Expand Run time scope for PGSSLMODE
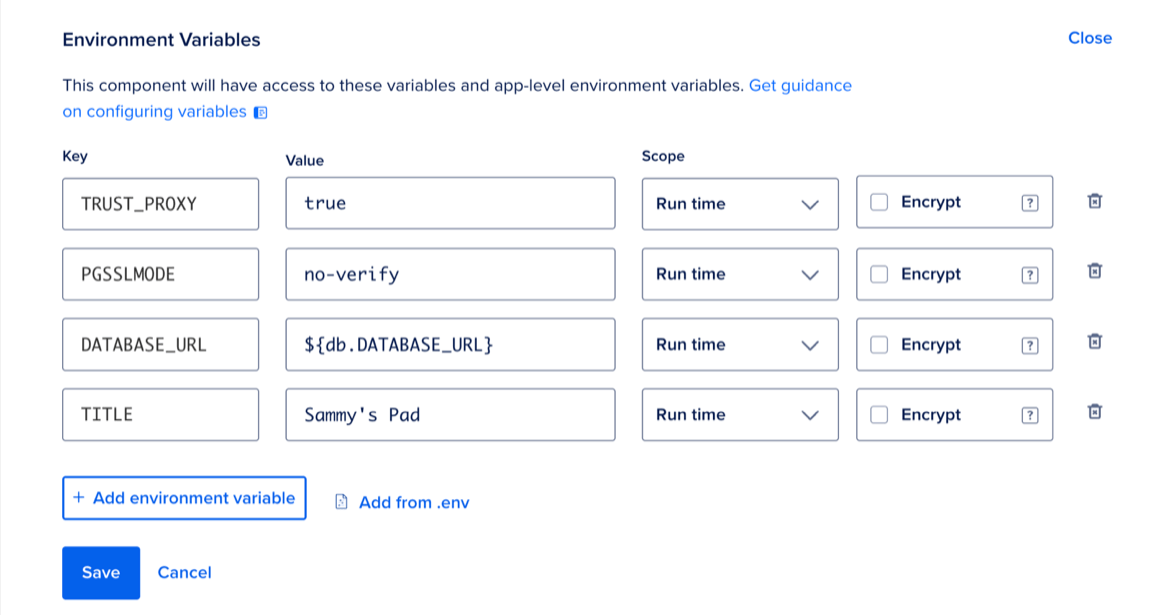Screen dimensions: 1150x615 739,274
